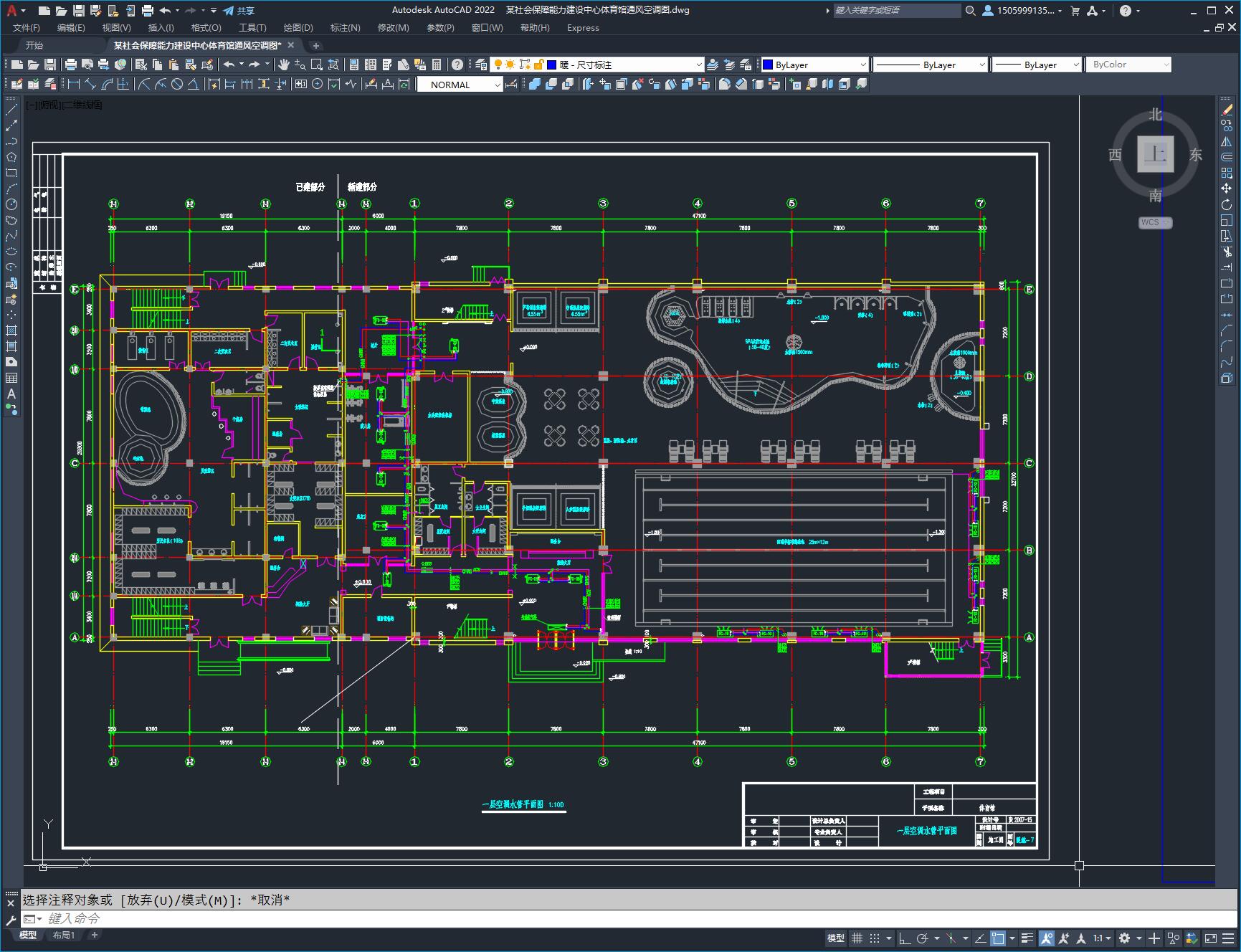Open the Layer Properties Manager icon

(x=481, y=65)
